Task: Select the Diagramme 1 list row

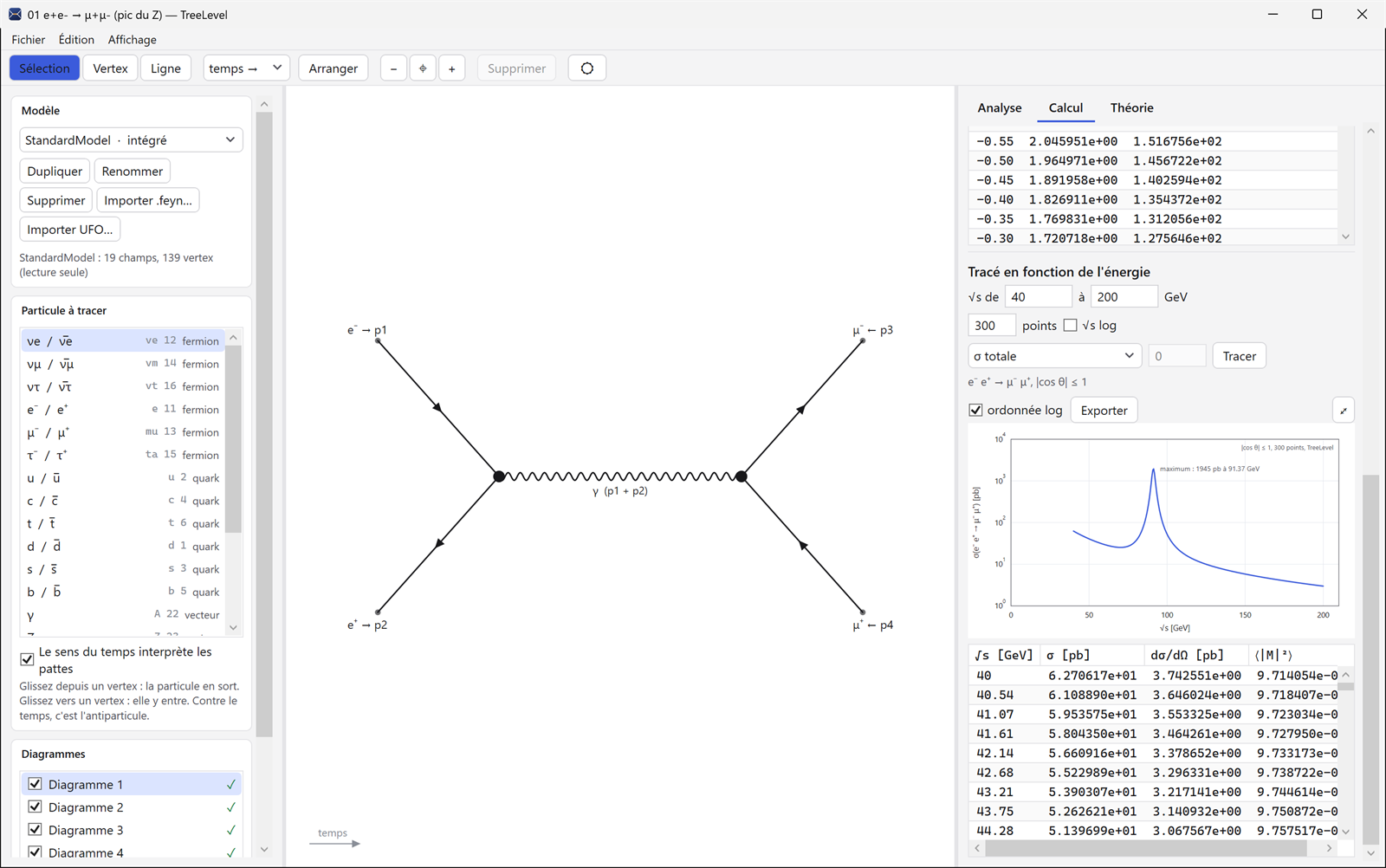Action: (131, 784)
